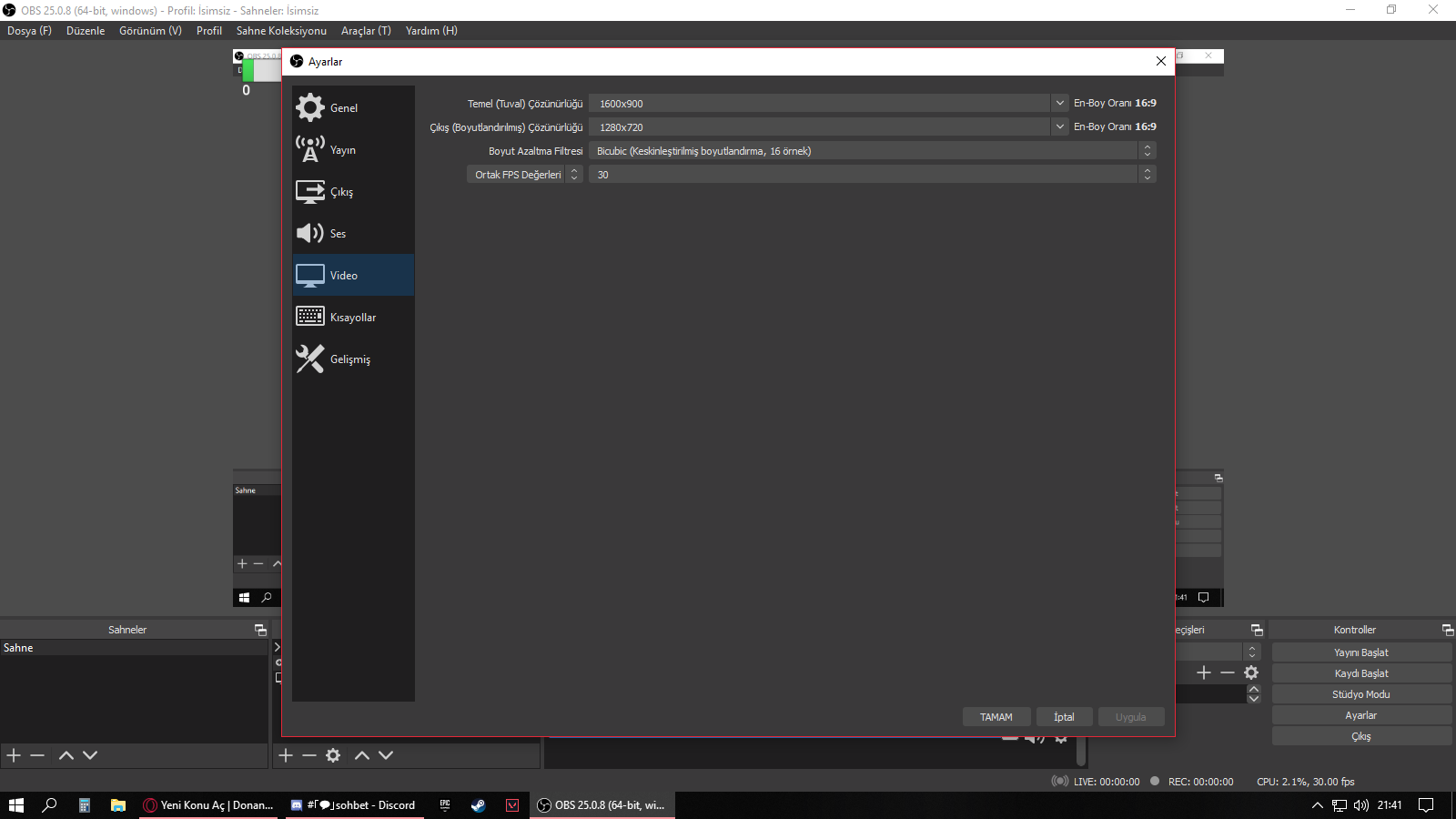The height and width of the screenshot is (819, 1456).
Task: Click the 'CPU: 2.1%, 30.00 fps' status text
Action: pos(1306,782)
